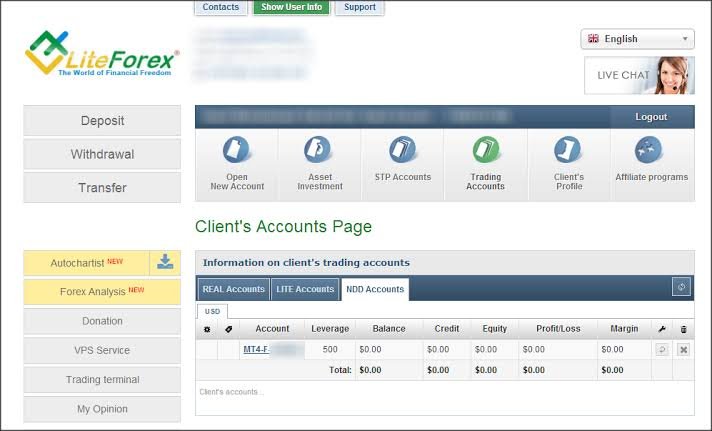Open the English language dropdown
This screenshot has height=431, width=712.
[638, 39]
